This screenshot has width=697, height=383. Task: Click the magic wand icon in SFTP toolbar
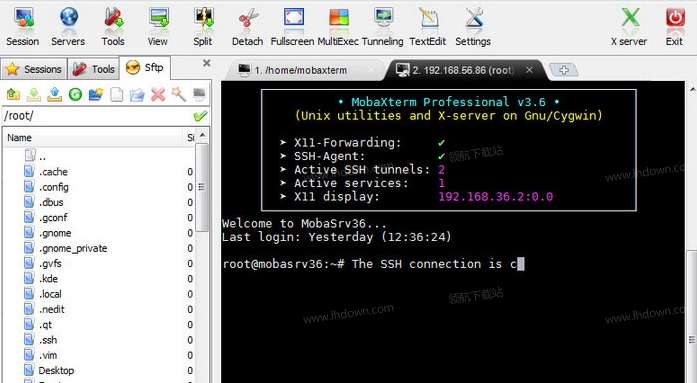tap(179, 94)
